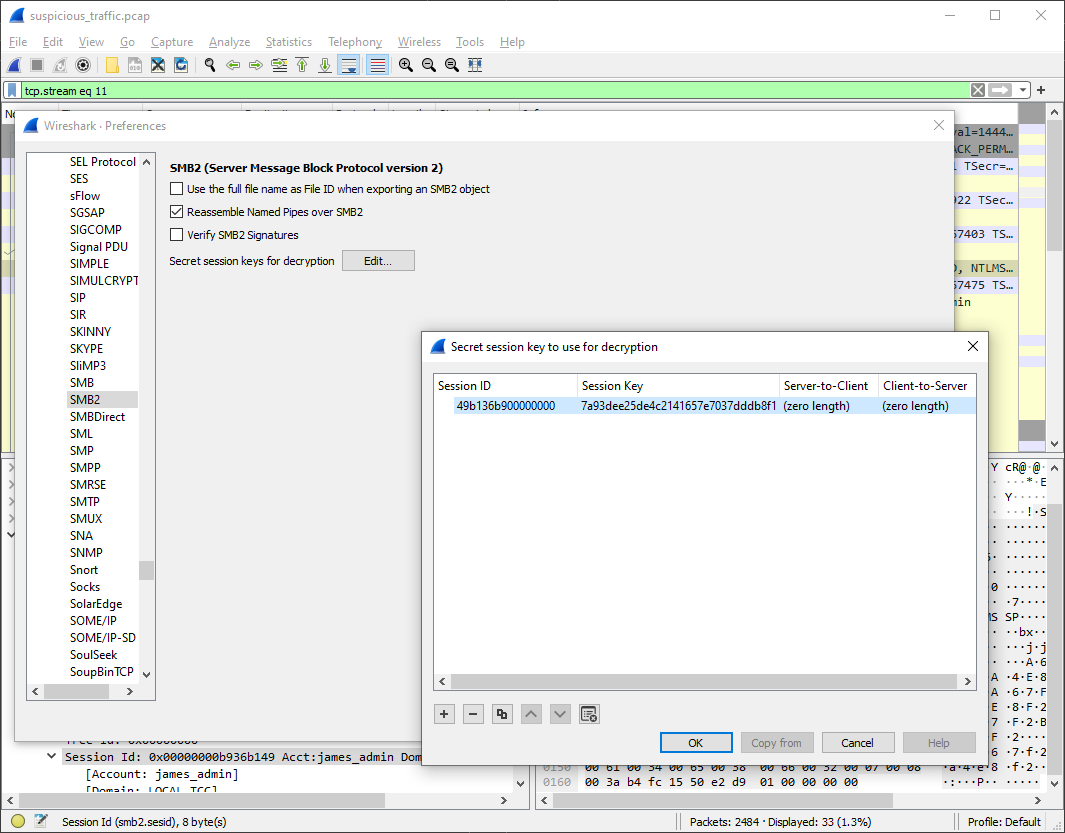Open the Statistics menu

(289, 42)
